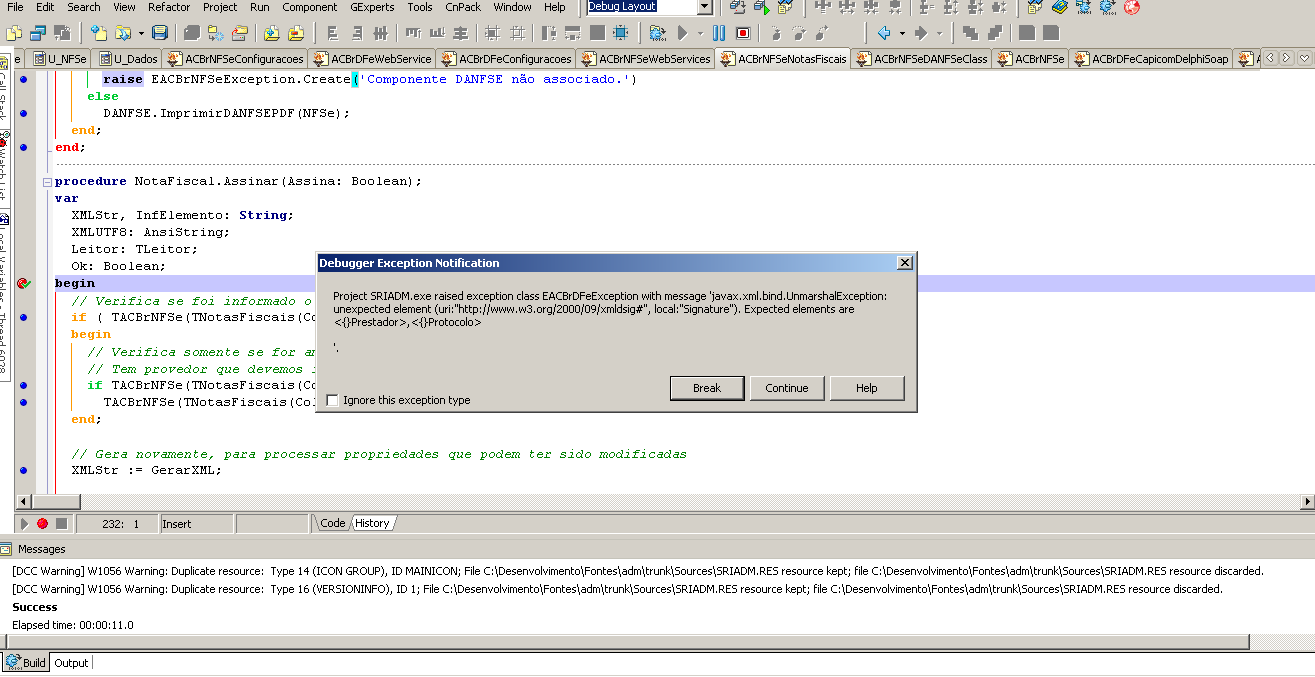Click the Help button in dialog
1315x677 pixels.
(x=867, y=388)
